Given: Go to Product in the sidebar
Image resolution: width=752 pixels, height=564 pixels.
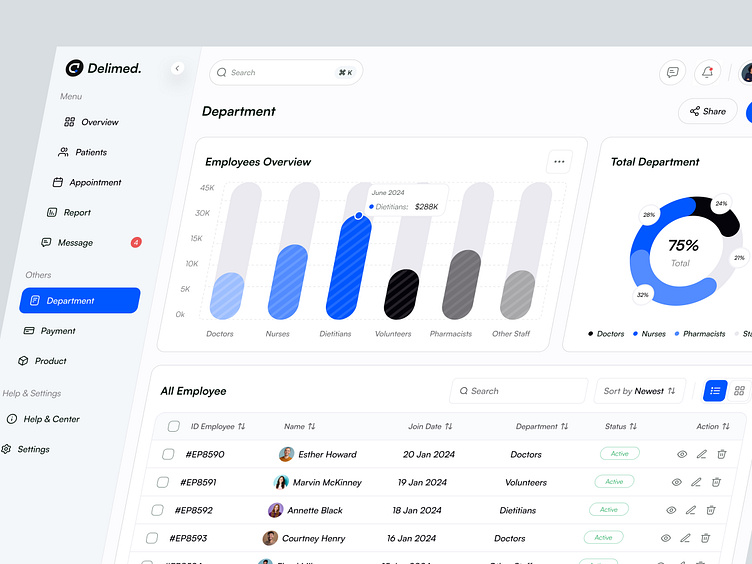Looking at the screenshot, I should click(x=42, y=361).
